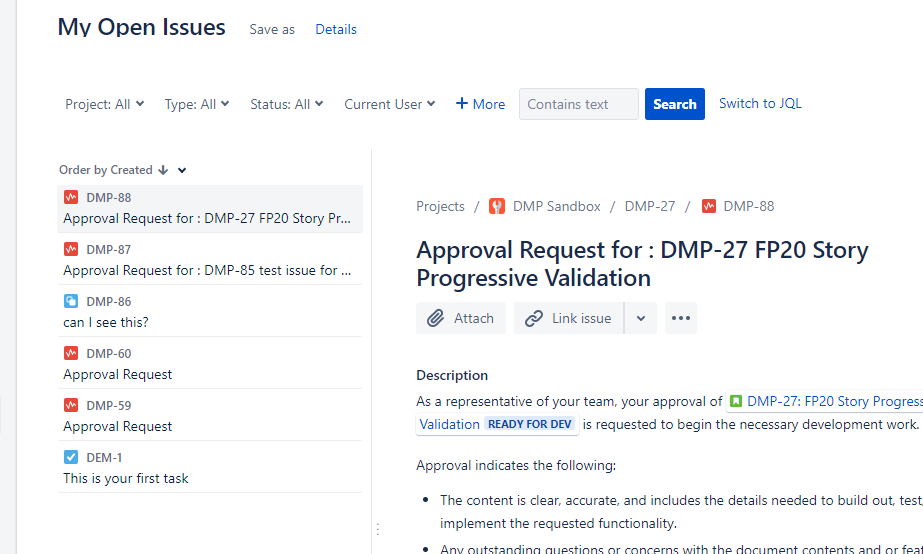The image size is (923, 554).
Task: Attach a file to the issue
Action: point(460,318)
